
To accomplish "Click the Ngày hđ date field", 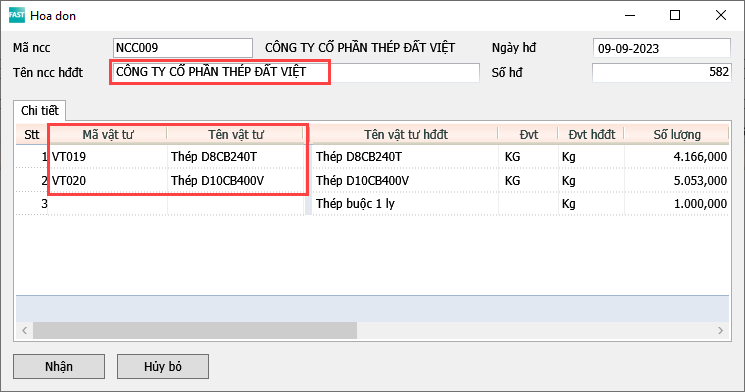I will click(x=662, y=48).
